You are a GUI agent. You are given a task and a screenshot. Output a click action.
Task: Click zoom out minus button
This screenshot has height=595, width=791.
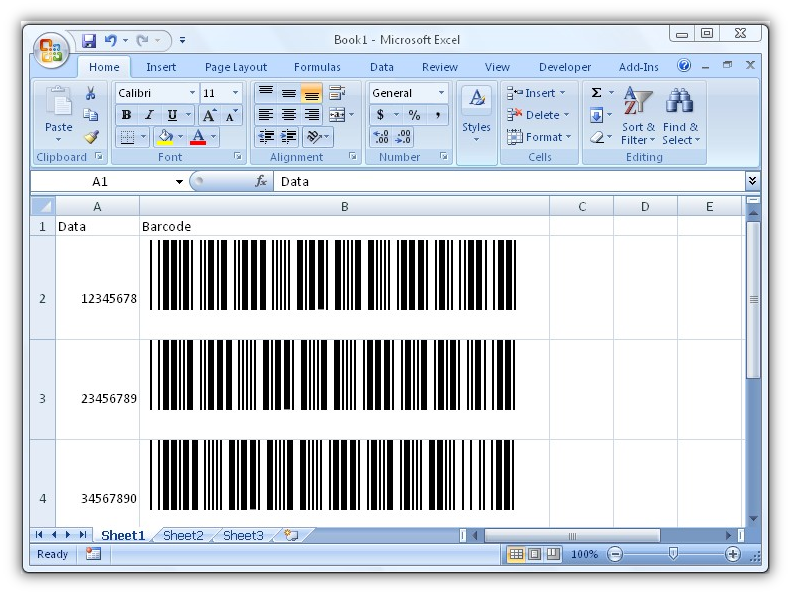(615, 555)
